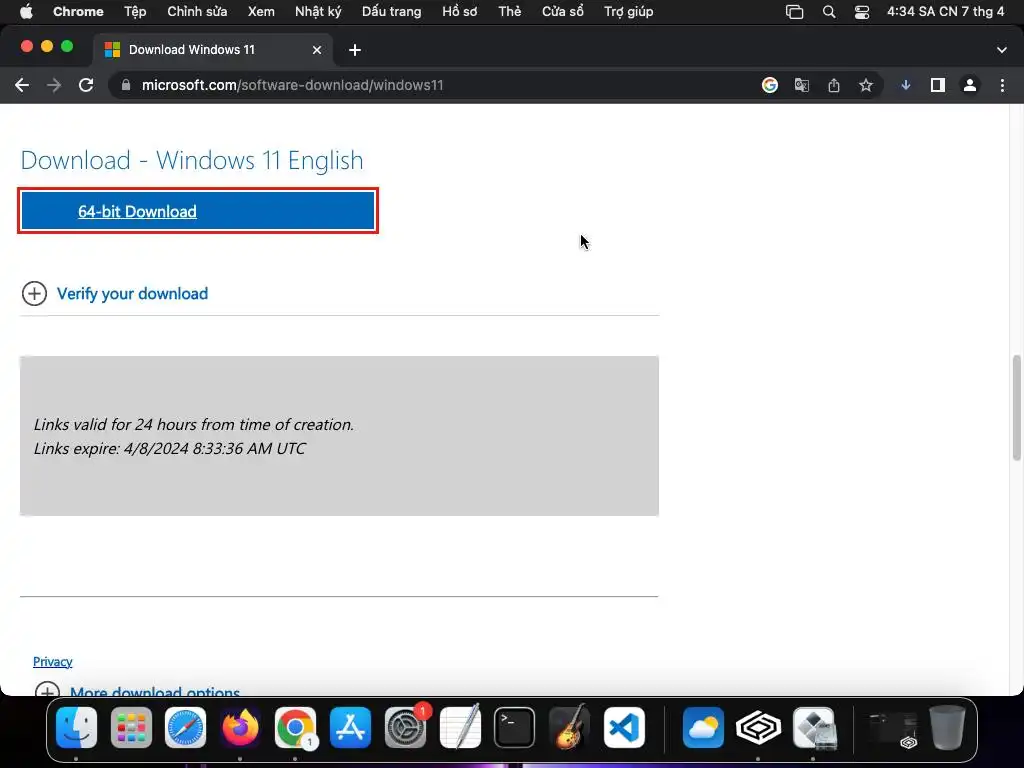Open the Cửa sổ menu
1024x768 pixels.
pos(563,11)
